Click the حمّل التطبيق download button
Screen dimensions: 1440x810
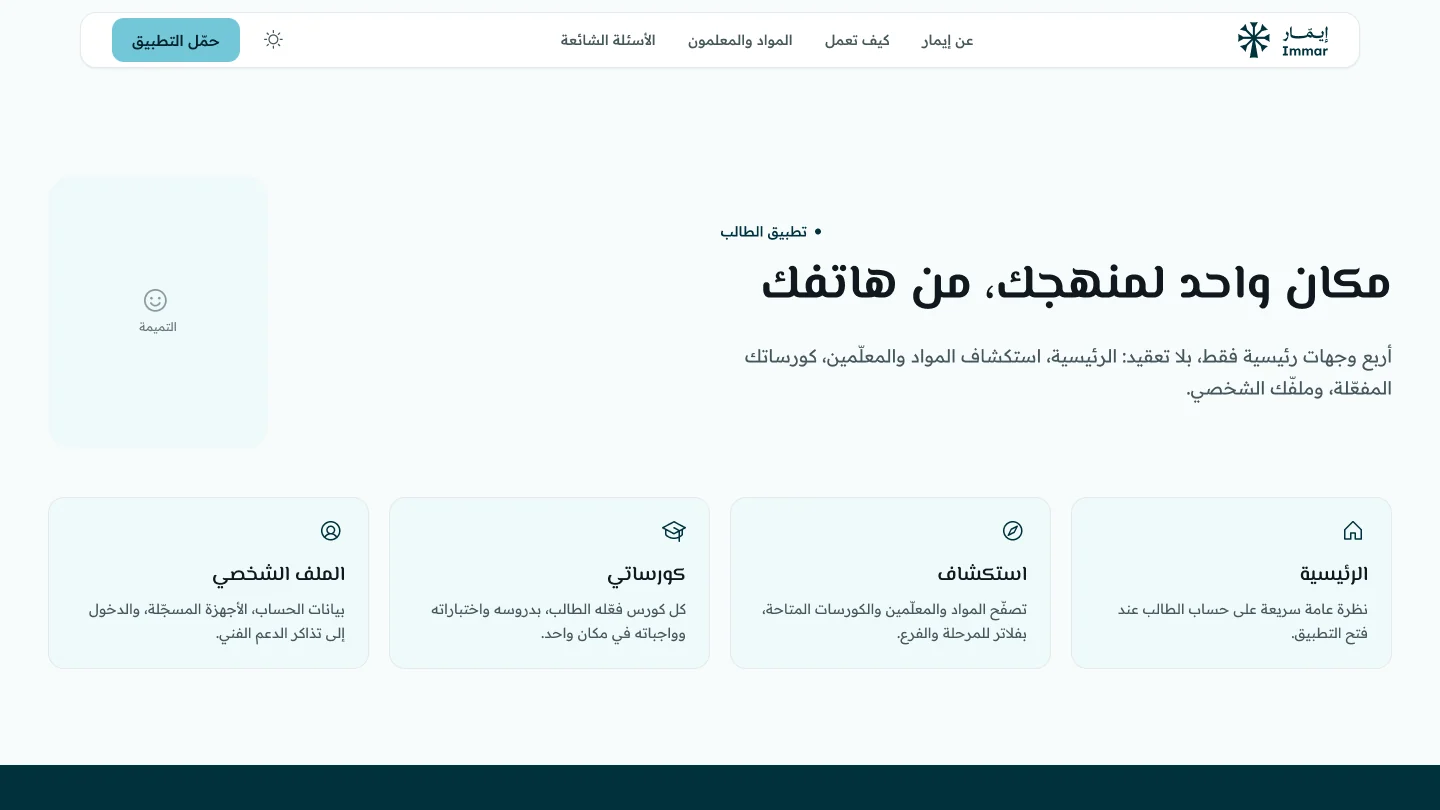point(176,40)
